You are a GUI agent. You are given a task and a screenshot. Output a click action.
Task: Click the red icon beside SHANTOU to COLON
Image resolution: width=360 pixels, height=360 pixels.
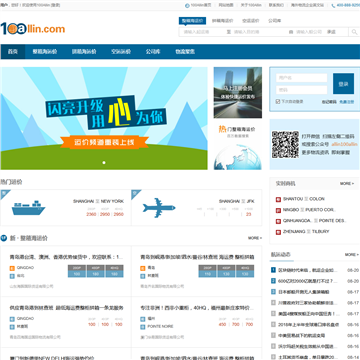point(278,199)
